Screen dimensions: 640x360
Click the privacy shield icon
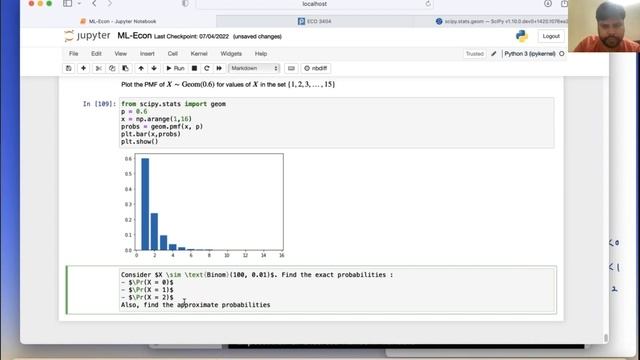[185, 4]
